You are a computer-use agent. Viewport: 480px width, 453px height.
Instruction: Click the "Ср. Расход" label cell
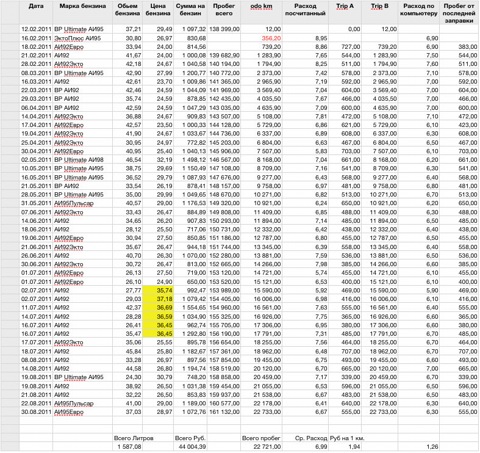[x=305, y=438]
